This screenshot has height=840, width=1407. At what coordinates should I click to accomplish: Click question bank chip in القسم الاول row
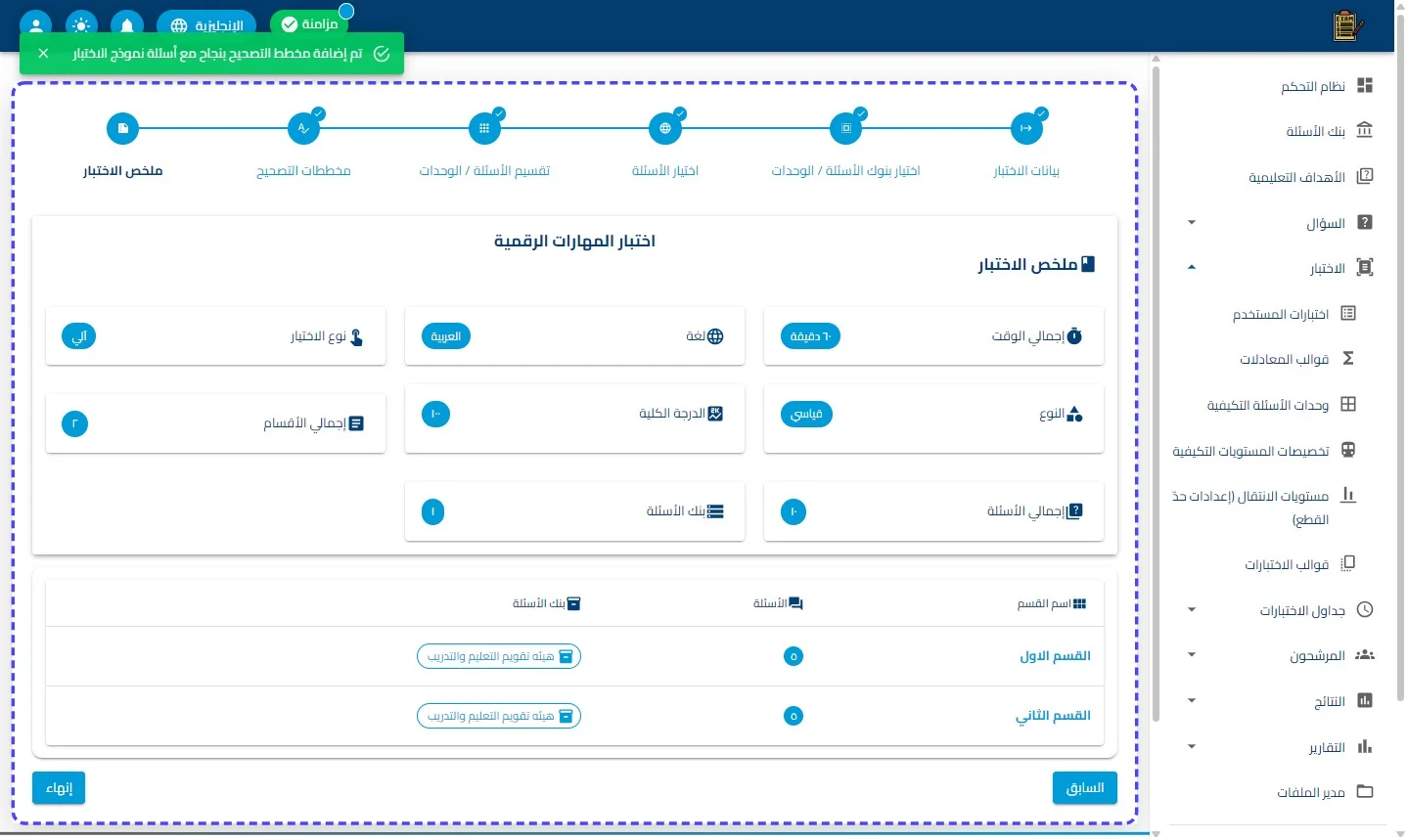[x=499, y=656]
